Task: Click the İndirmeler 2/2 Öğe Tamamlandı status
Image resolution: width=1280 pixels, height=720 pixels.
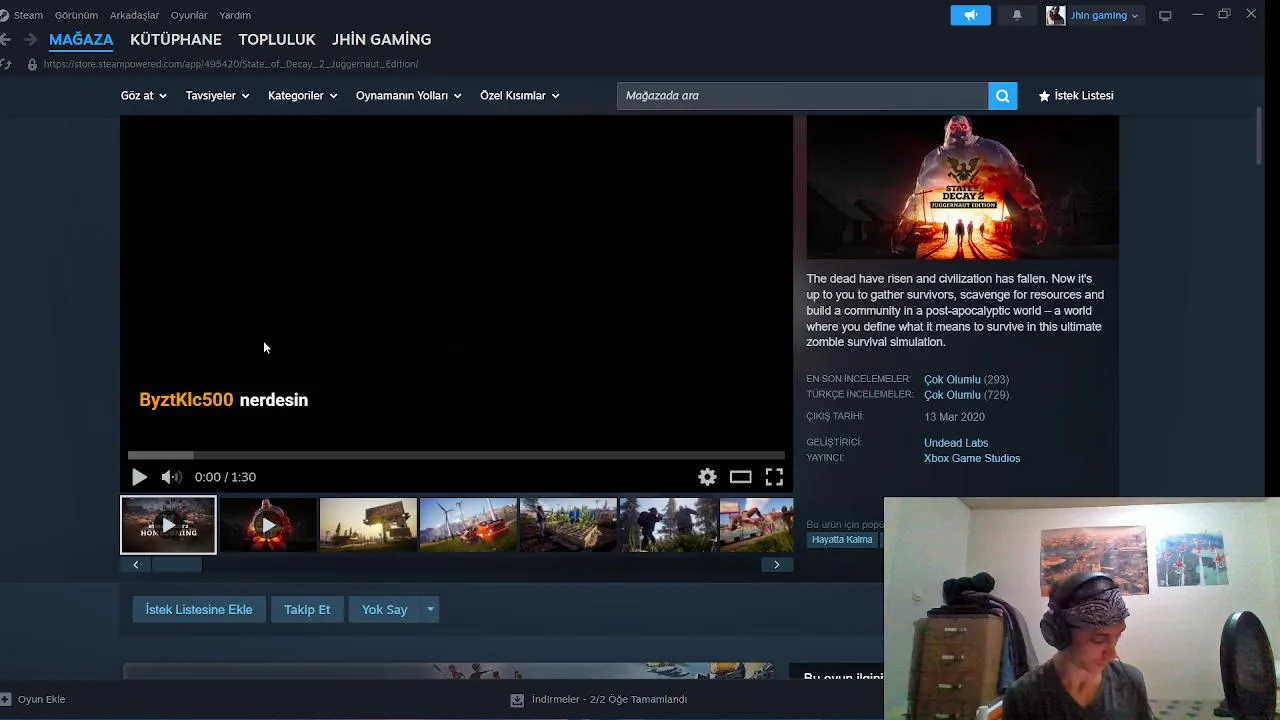Action: 609,700
